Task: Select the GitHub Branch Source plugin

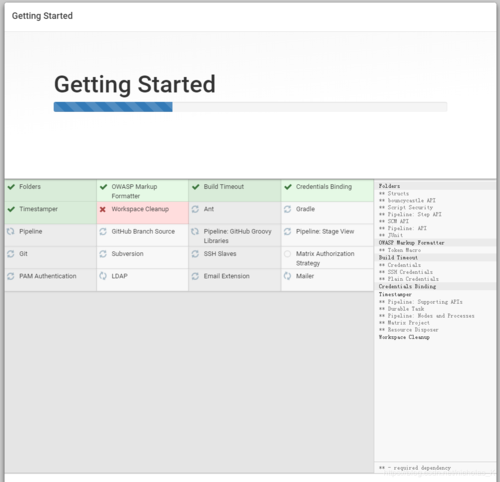Action: click(143, 235)
